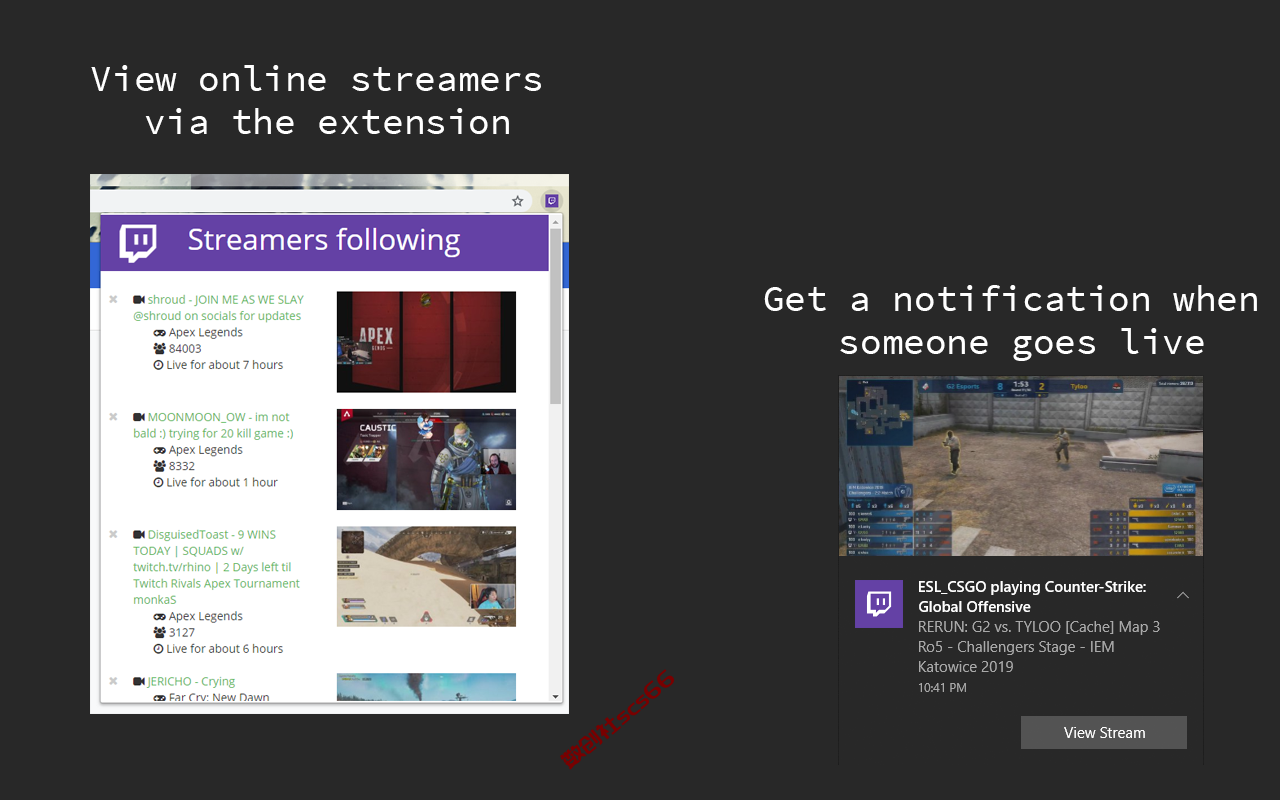Open shroud - JOIN ME AS WE SLAY stream link
Image resolution: width=1280 pixels, height=800 pixels.
[218, 307]
